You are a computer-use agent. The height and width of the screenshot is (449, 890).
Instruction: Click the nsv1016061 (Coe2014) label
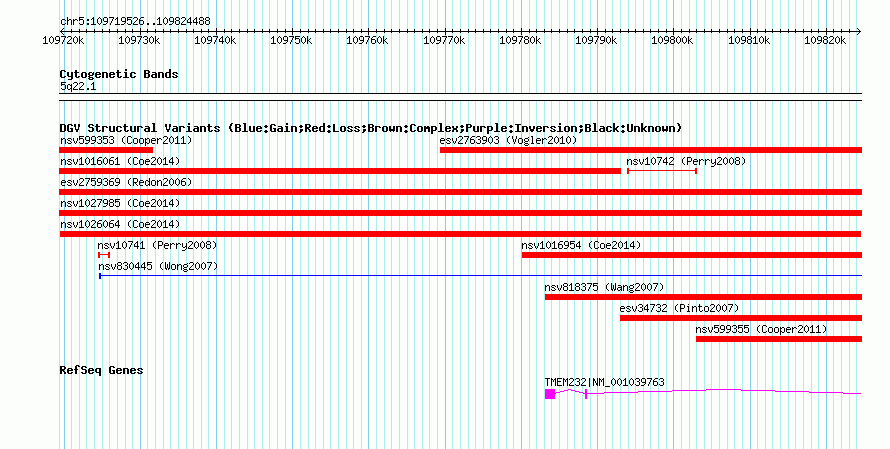[x=120, y=161]
